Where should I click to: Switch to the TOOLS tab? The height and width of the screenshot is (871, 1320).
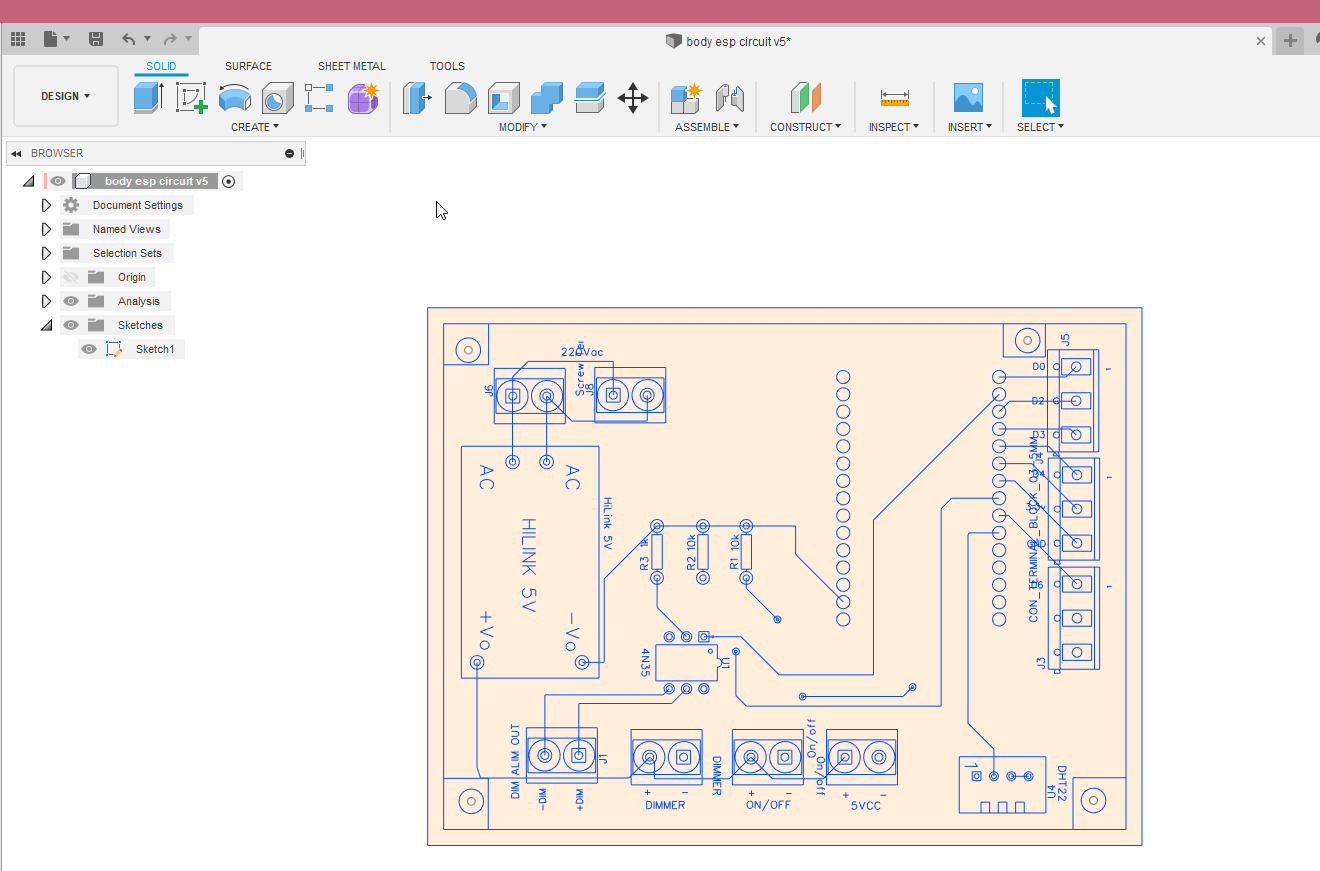pos(447,66)
